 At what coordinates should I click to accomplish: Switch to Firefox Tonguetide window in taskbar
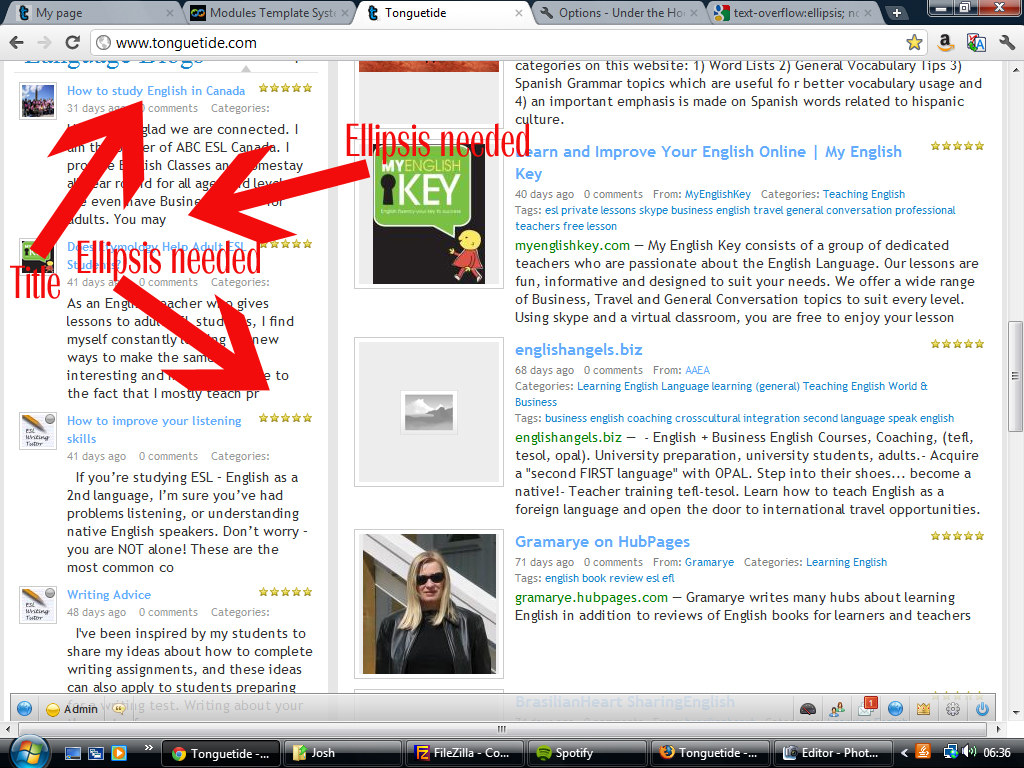pos(710,753)
